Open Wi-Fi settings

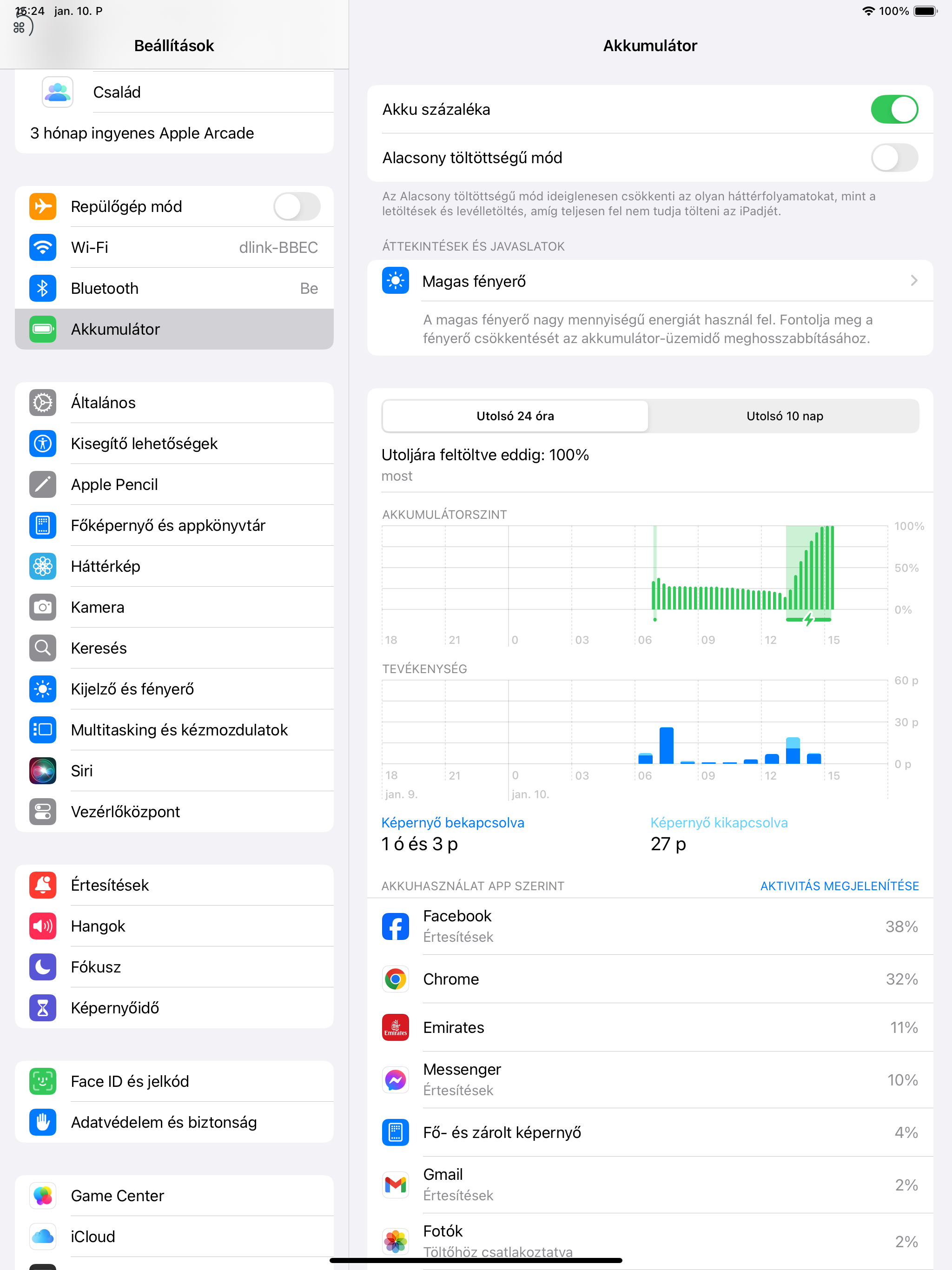[x=175, y=247]
